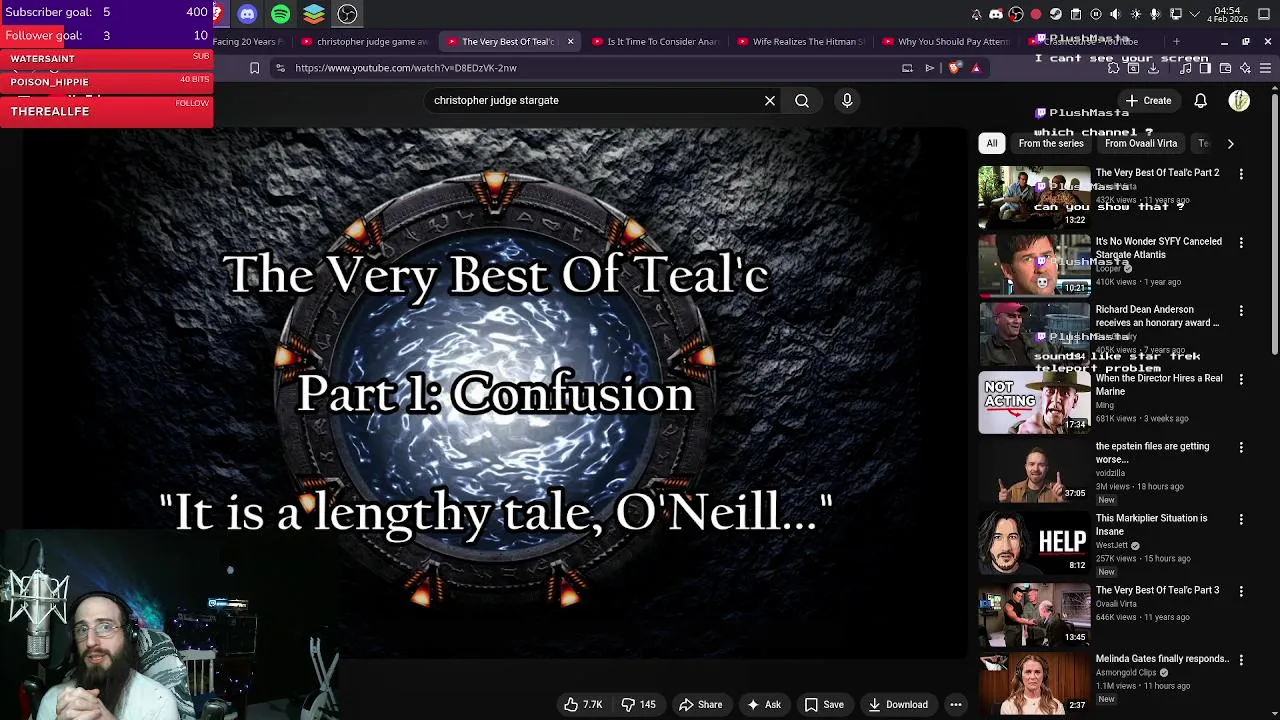Open more actions ellipsis under video
This screenshot has height=720, width=1280.
pyautogui.click(x=956, y=704)
